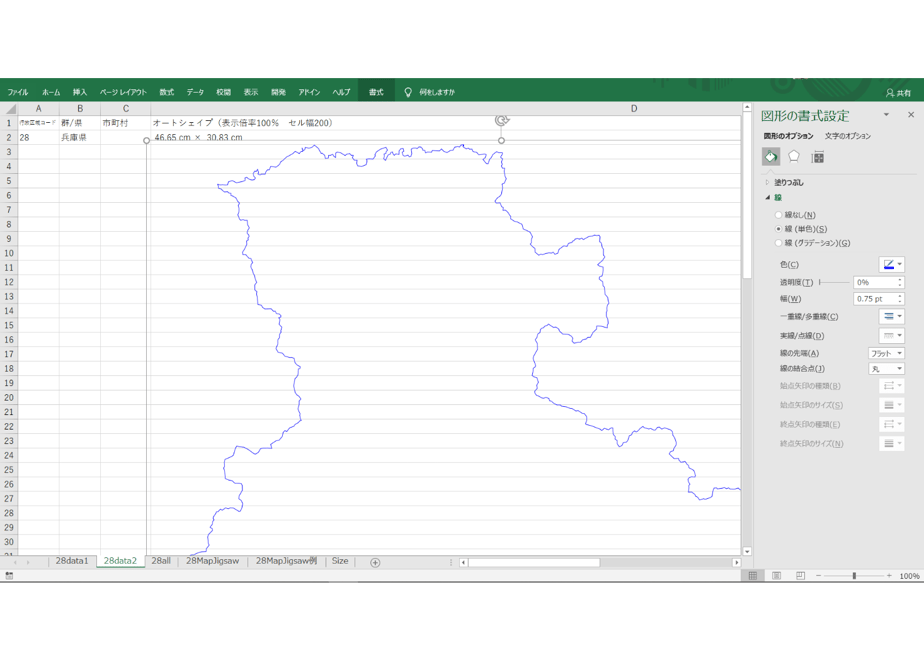This screenshot has height=660, width=924.
Task: Open the 線の先端 flat cap dropdown
Action: [x=886, y=353]
